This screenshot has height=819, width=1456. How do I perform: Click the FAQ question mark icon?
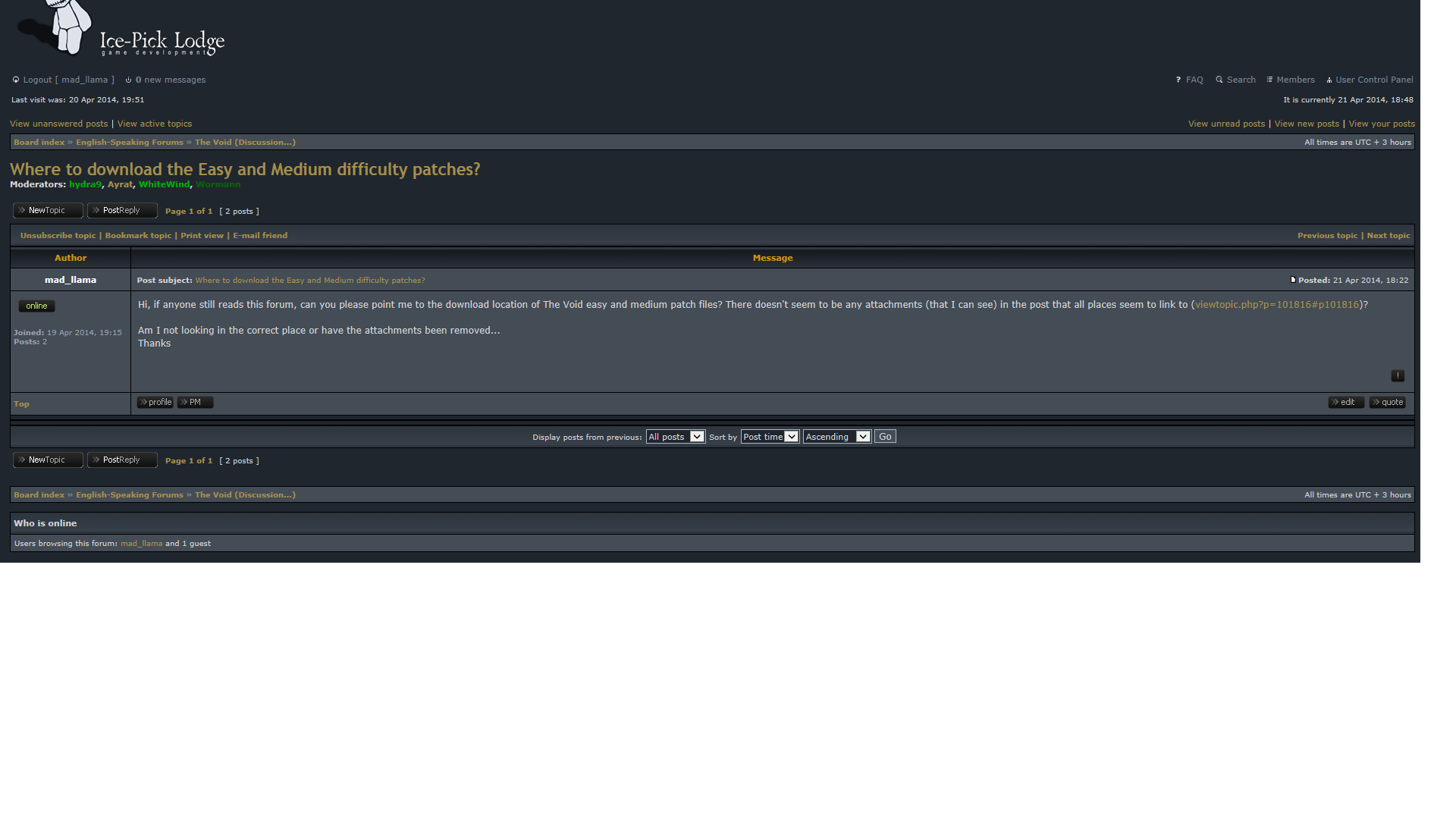coord(1178,80)
